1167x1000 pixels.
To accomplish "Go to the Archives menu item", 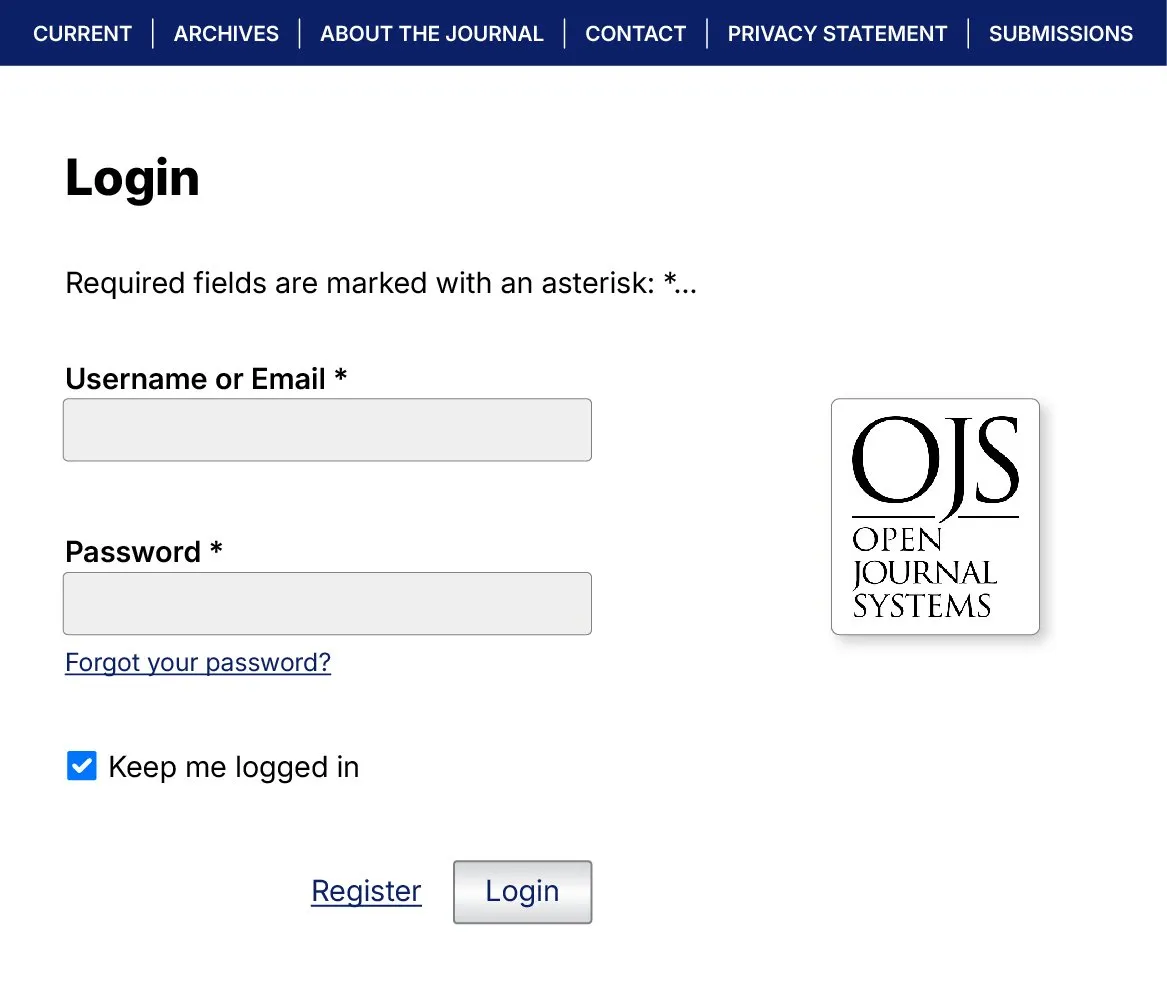I will pyautogui.click(x=226, y=34).
